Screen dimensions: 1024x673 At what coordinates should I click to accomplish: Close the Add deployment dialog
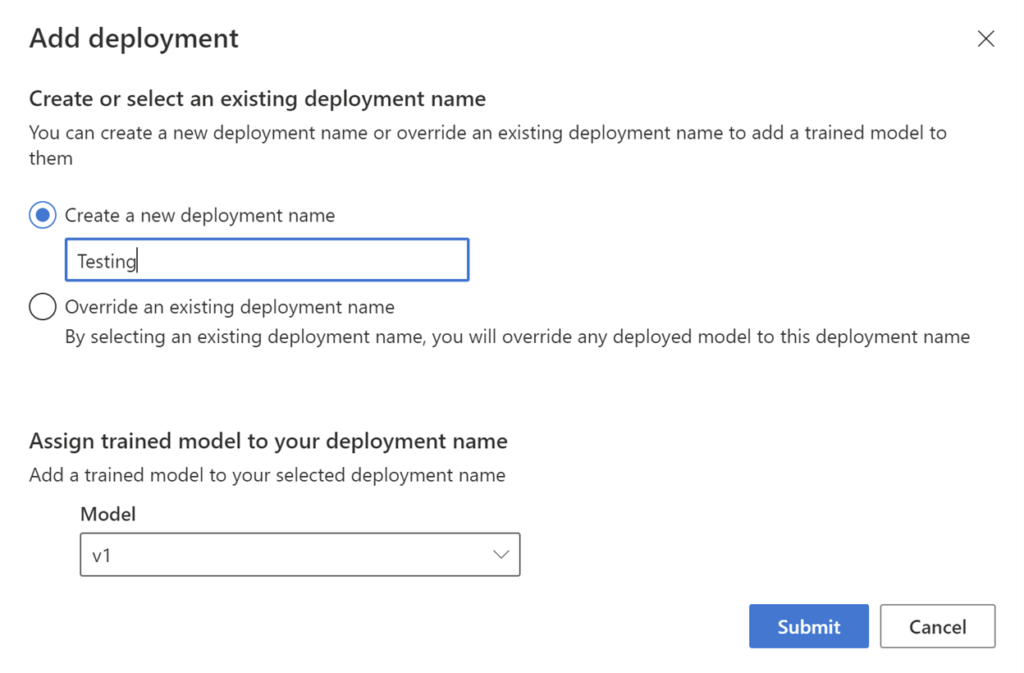(986, 38)
